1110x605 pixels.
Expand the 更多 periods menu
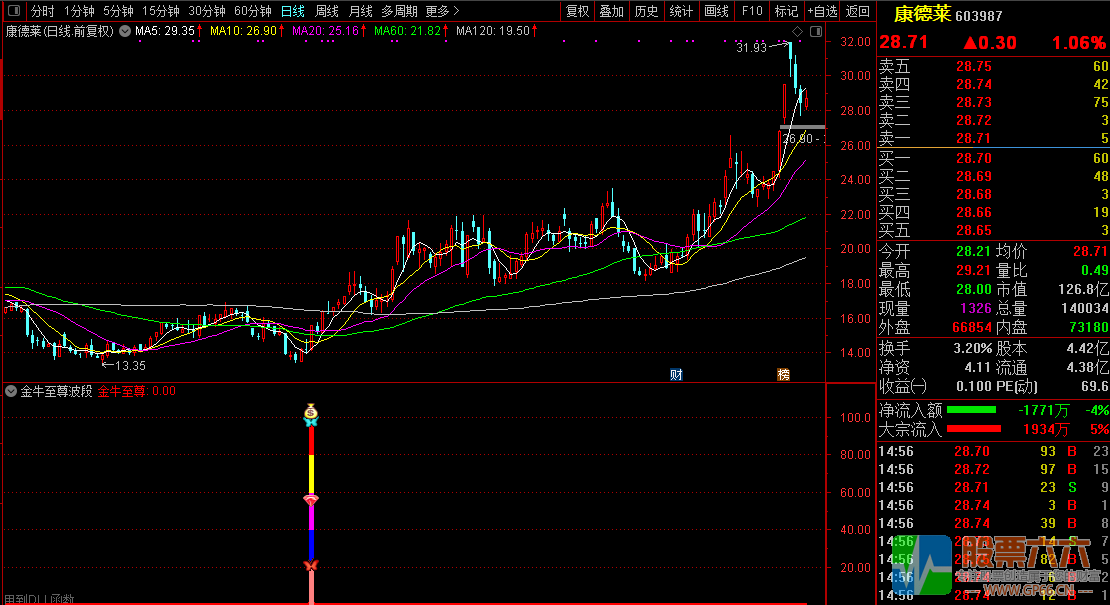click(442, 11)
